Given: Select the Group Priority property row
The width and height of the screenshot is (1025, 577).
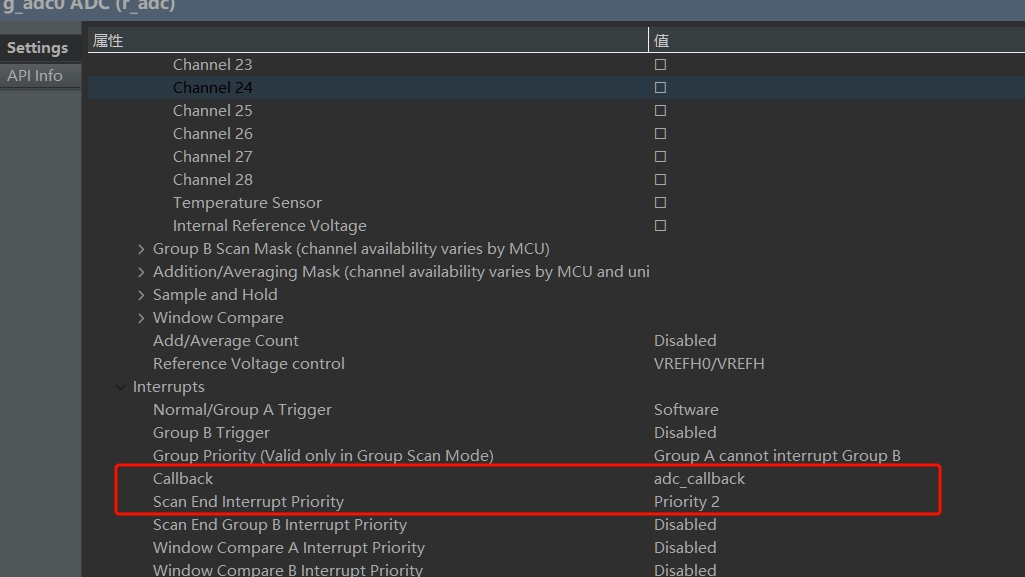Looking at the screenshot, I should point(323,456).
